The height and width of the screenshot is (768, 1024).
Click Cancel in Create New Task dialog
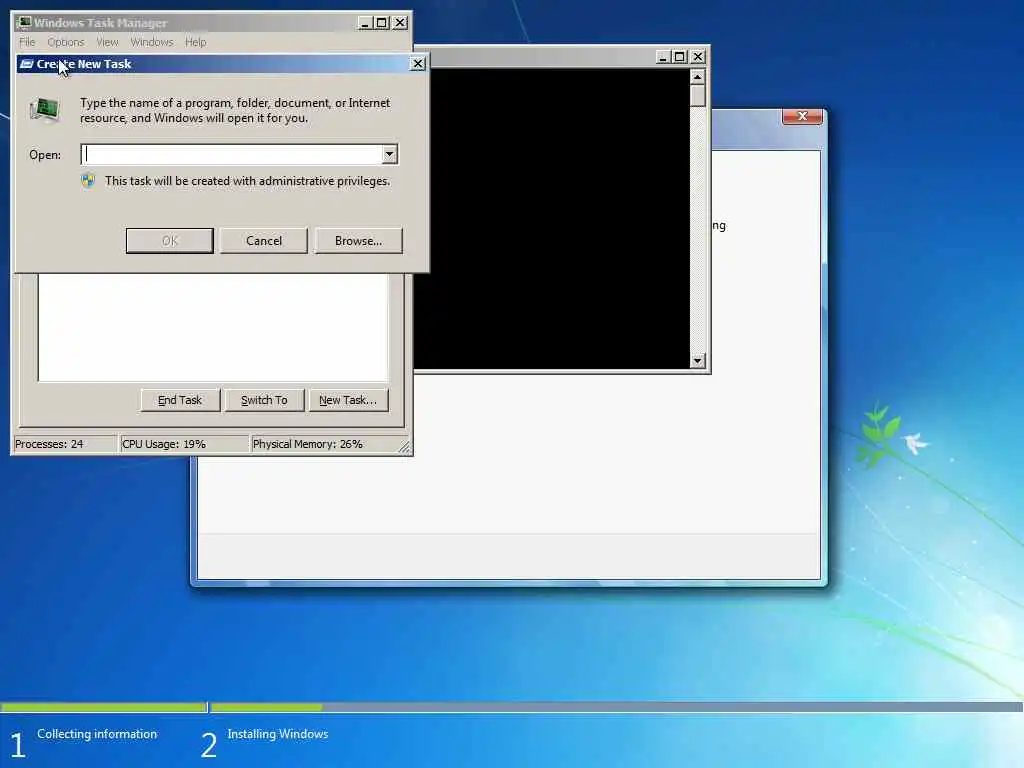(264, 241)
